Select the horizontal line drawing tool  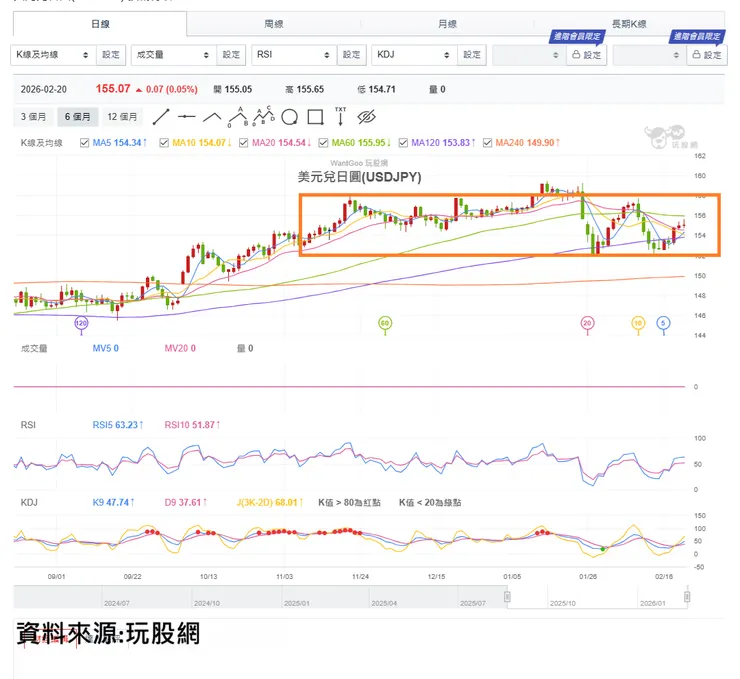click(x=187, y=117)
